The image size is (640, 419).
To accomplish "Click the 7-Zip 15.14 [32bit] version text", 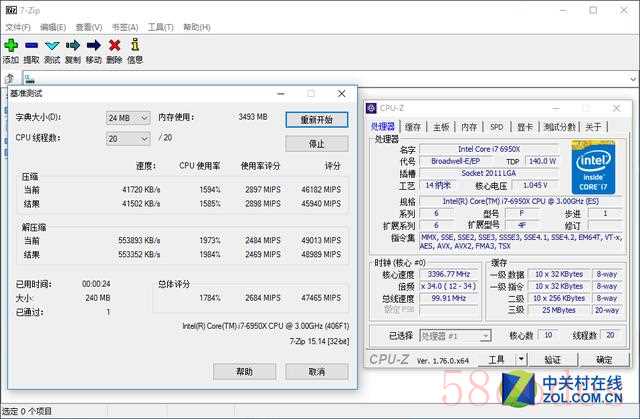I will pos(319,341).
